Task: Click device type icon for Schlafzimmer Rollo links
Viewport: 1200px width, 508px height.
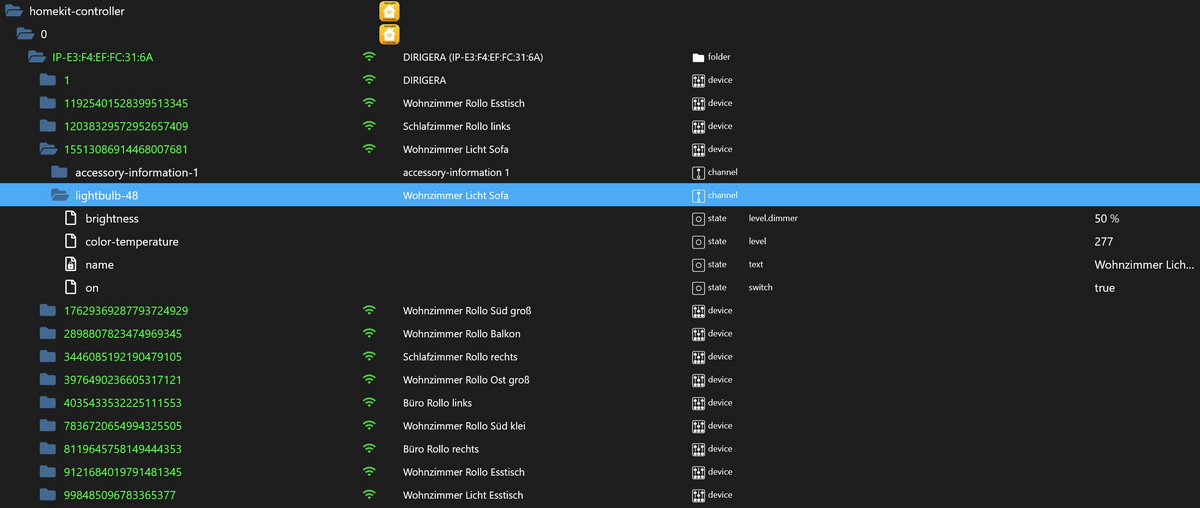Action: coord(699,127)
